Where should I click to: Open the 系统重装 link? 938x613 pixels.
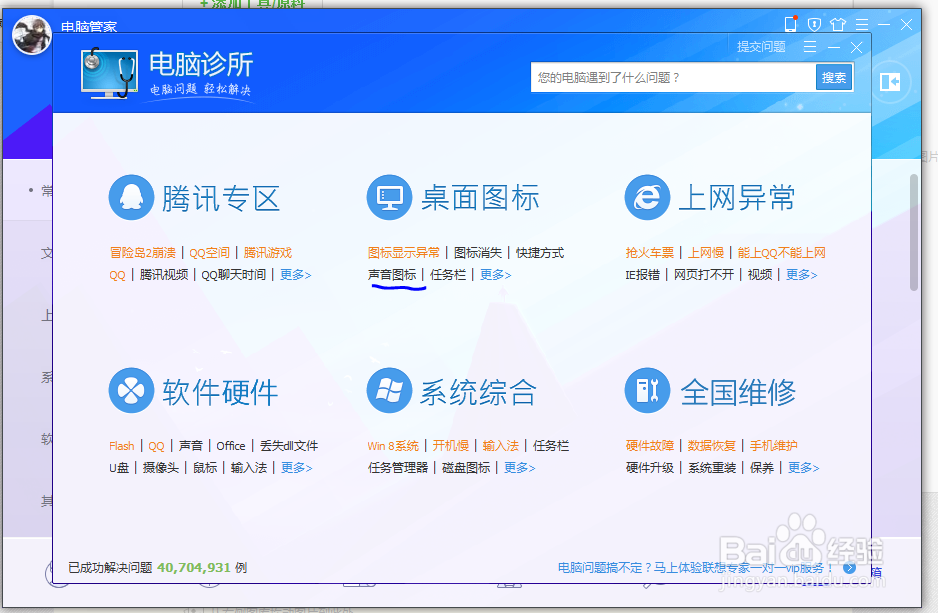click(x=711, y=468)
